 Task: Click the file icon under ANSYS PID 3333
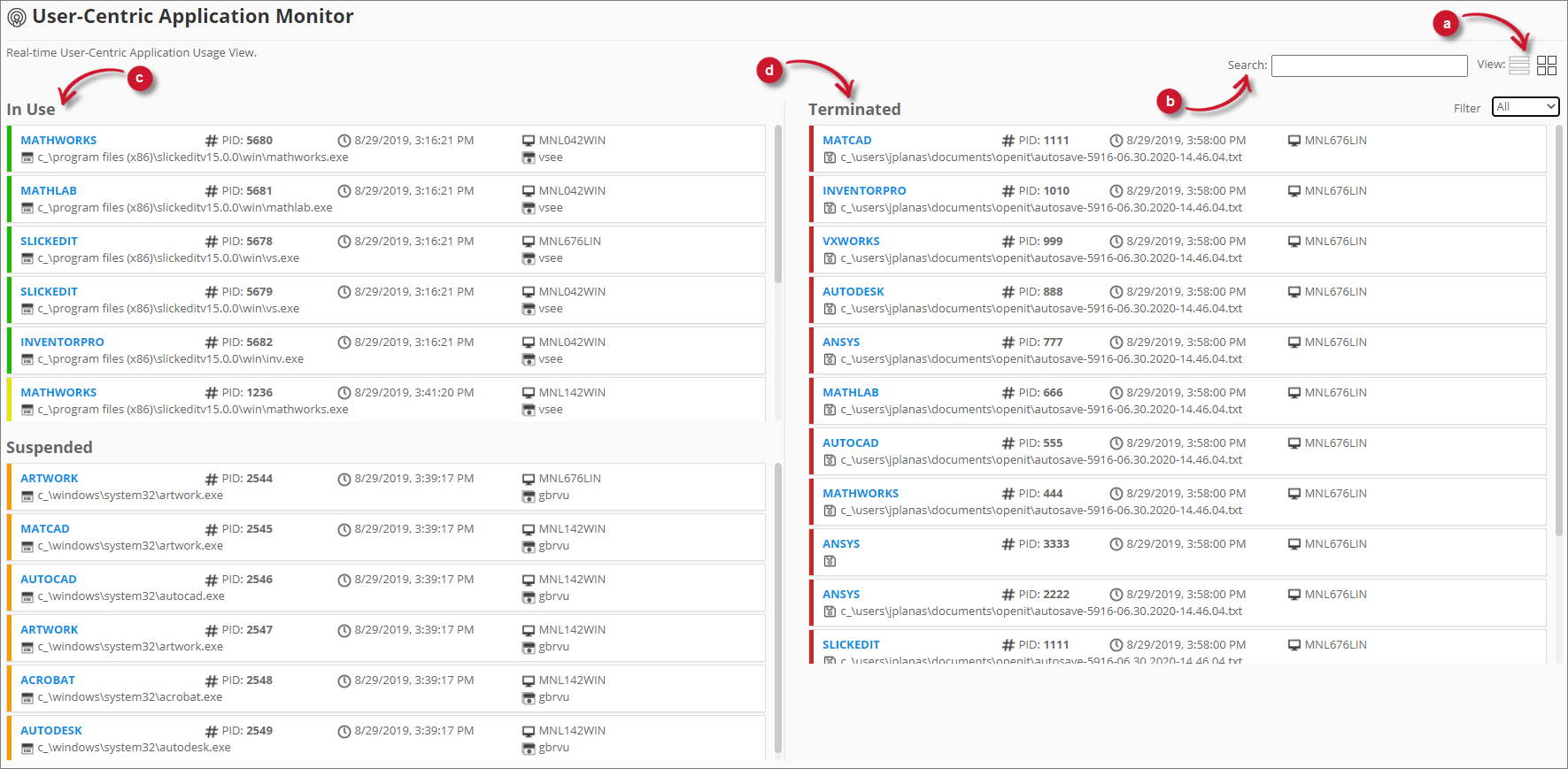pyautogui.click(x=830, y=561)
